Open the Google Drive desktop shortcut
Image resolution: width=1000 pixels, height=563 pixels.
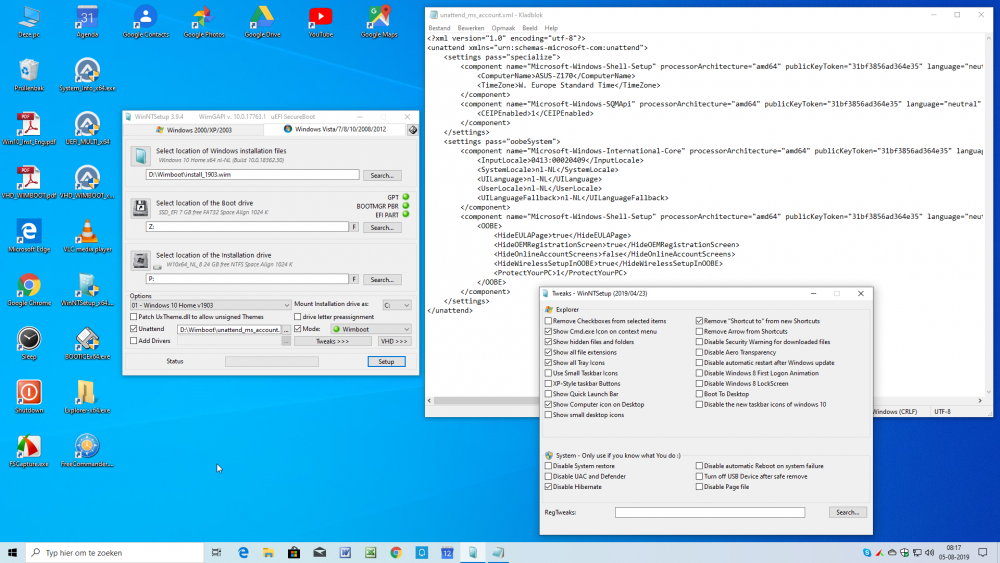(x=262, y=18)
